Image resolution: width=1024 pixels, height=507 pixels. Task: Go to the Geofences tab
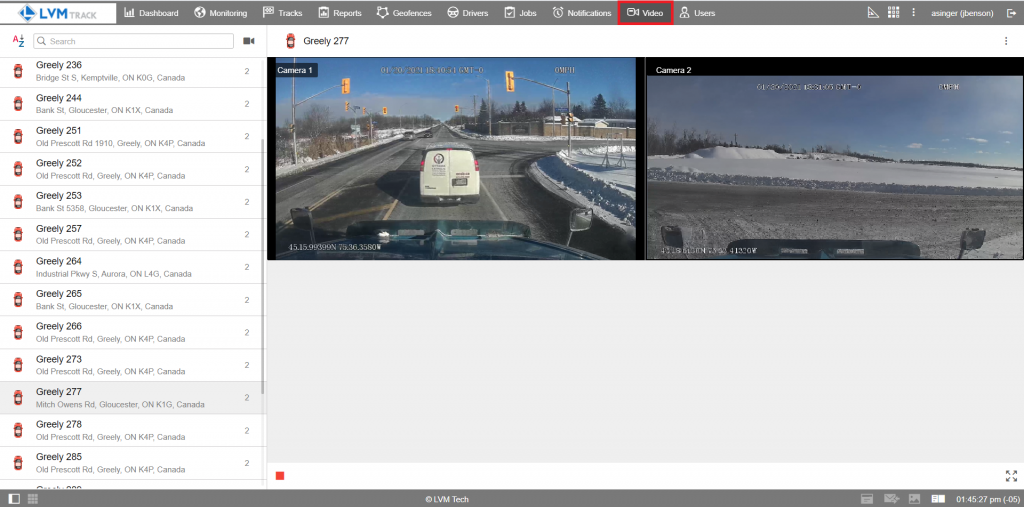[405, 13]
